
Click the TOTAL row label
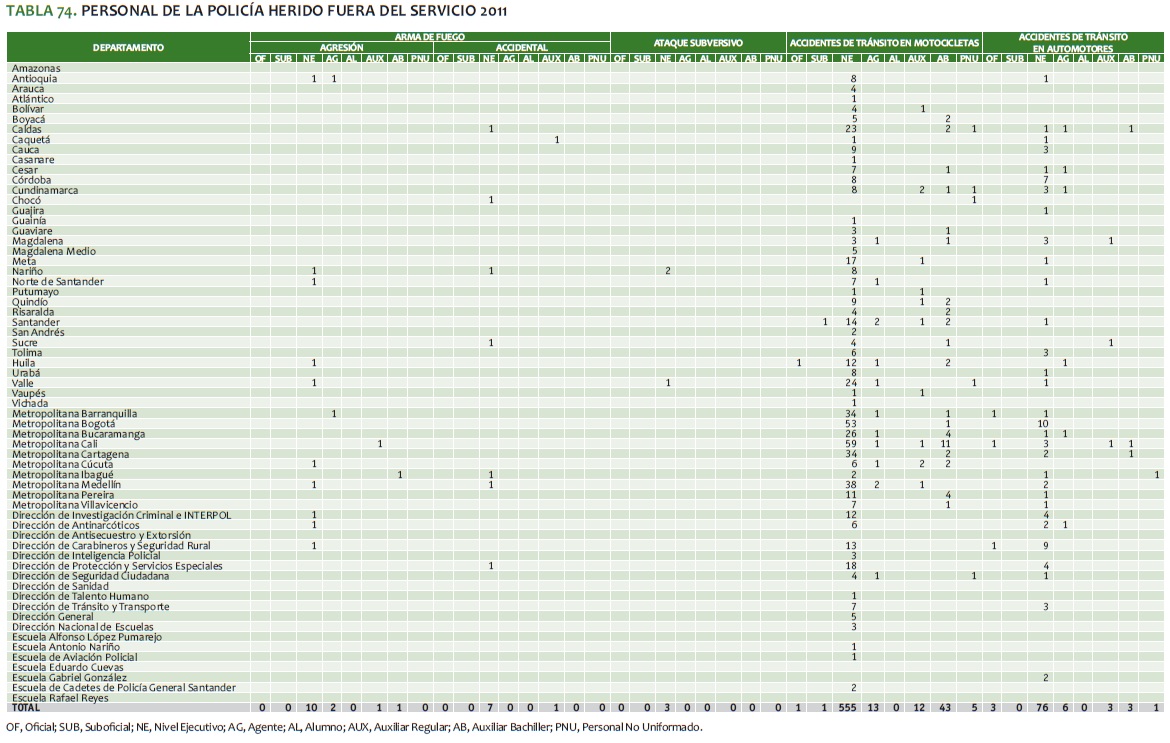[x=27, y=707]
